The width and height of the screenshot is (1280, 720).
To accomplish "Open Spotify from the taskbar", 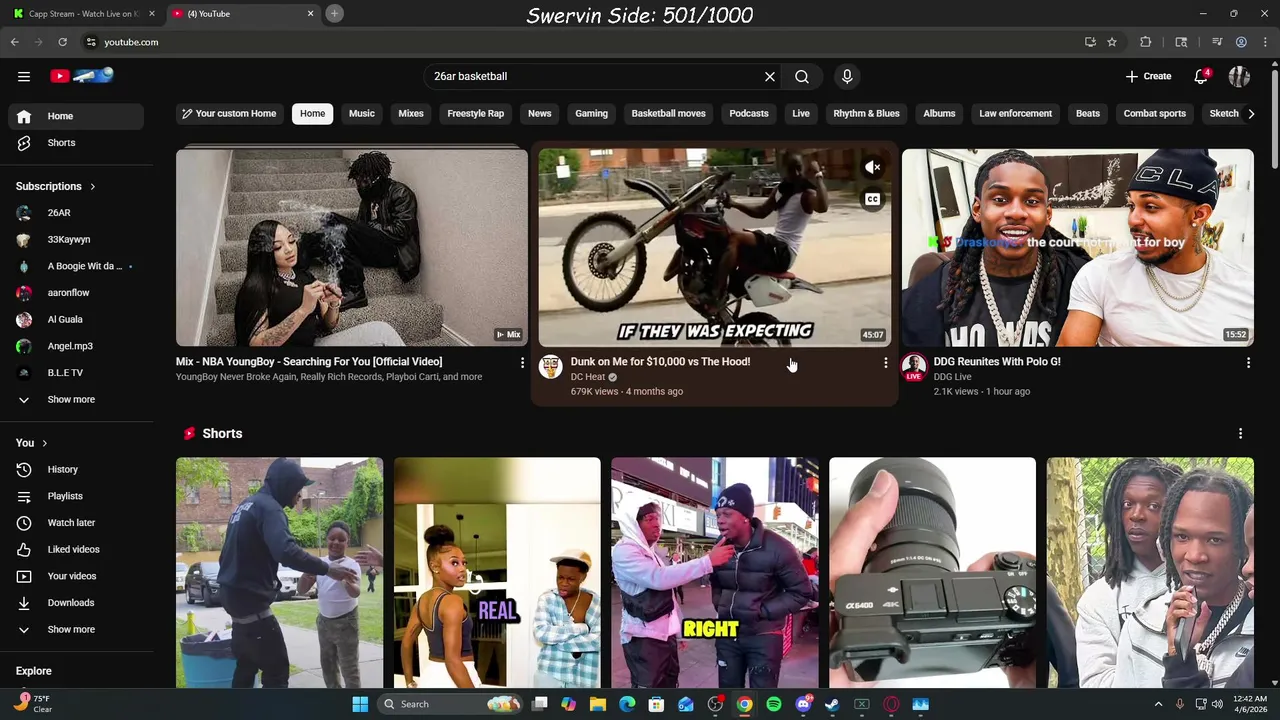I will pos(774,704).
